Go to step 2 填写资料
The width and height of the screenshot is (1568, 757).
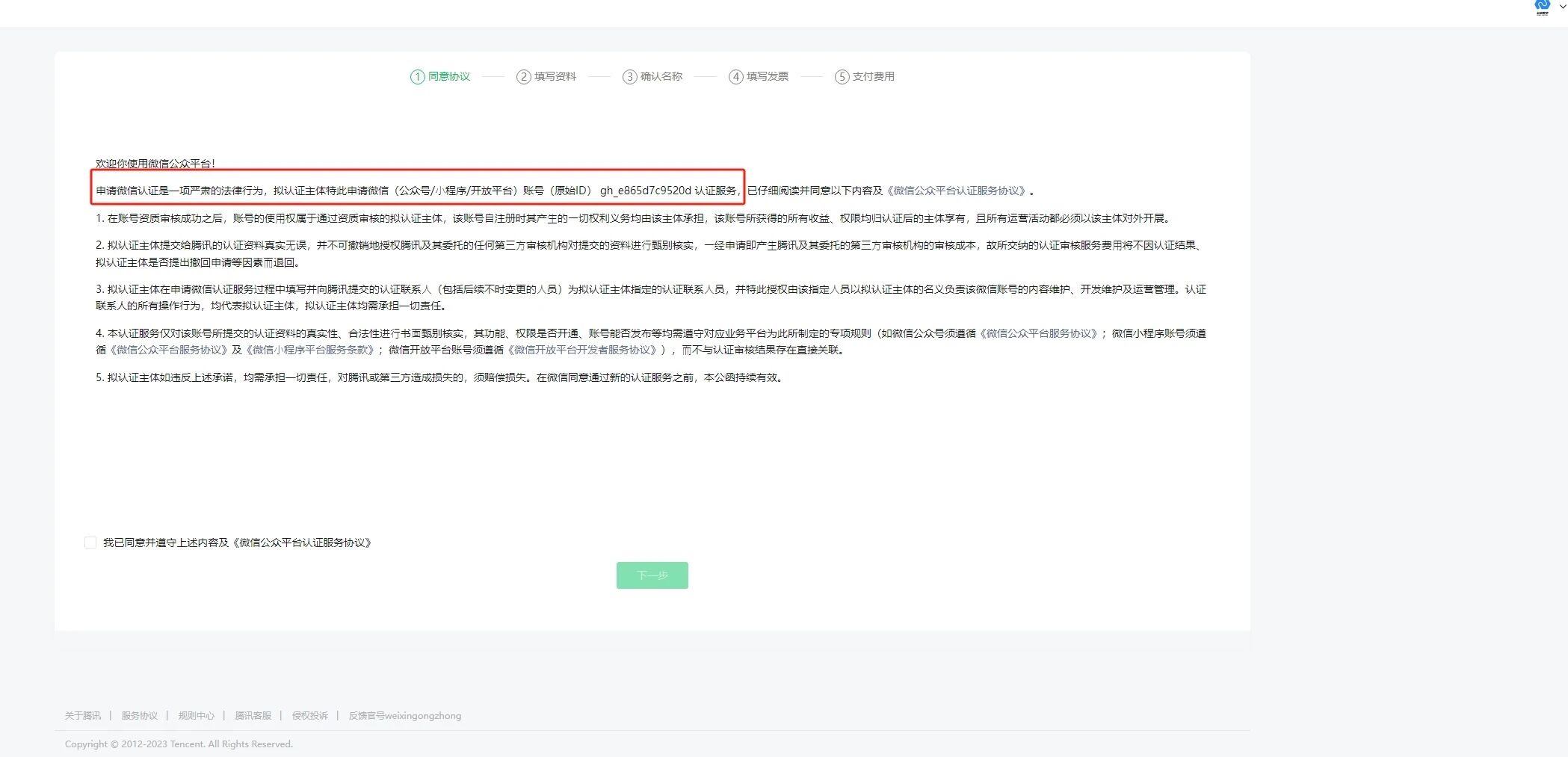click(546, 76)
